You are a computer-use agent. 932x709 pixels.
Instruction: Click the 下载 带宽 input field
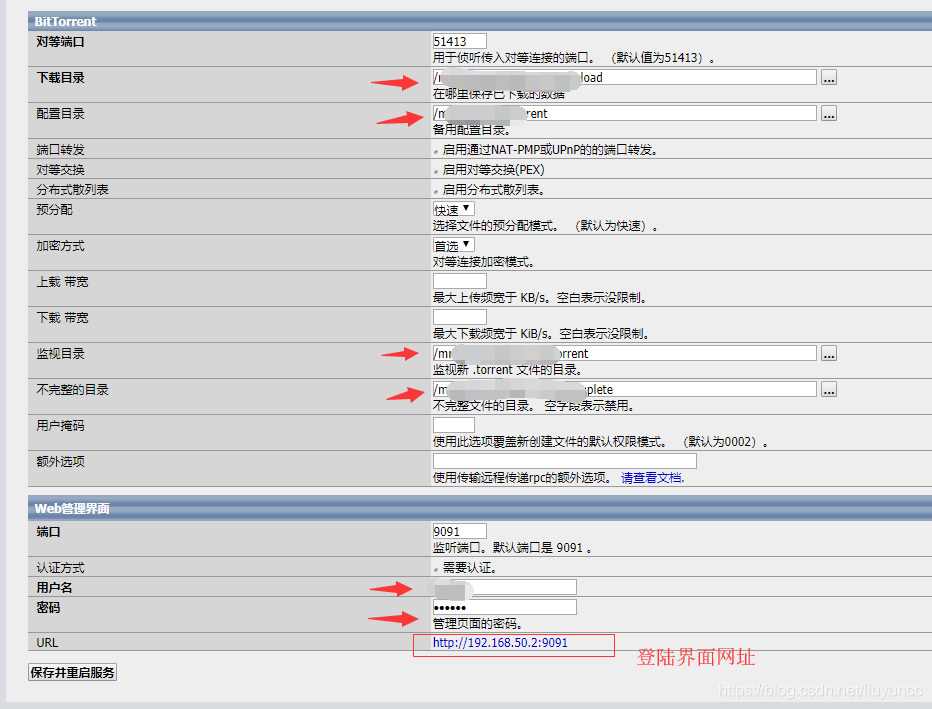coord(459,317)
